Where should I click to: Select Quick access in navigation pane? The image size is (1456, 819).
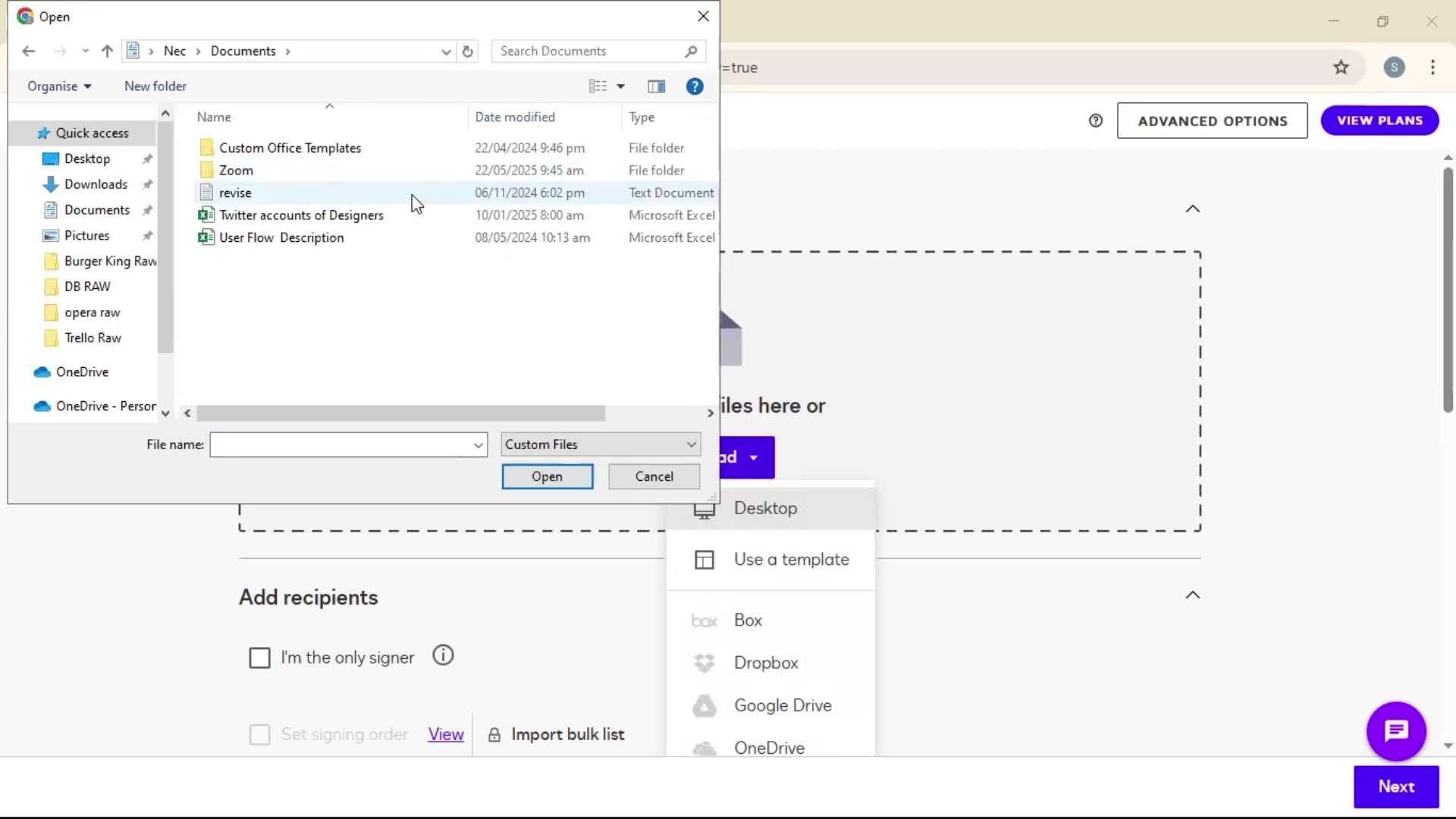point(83,133)
